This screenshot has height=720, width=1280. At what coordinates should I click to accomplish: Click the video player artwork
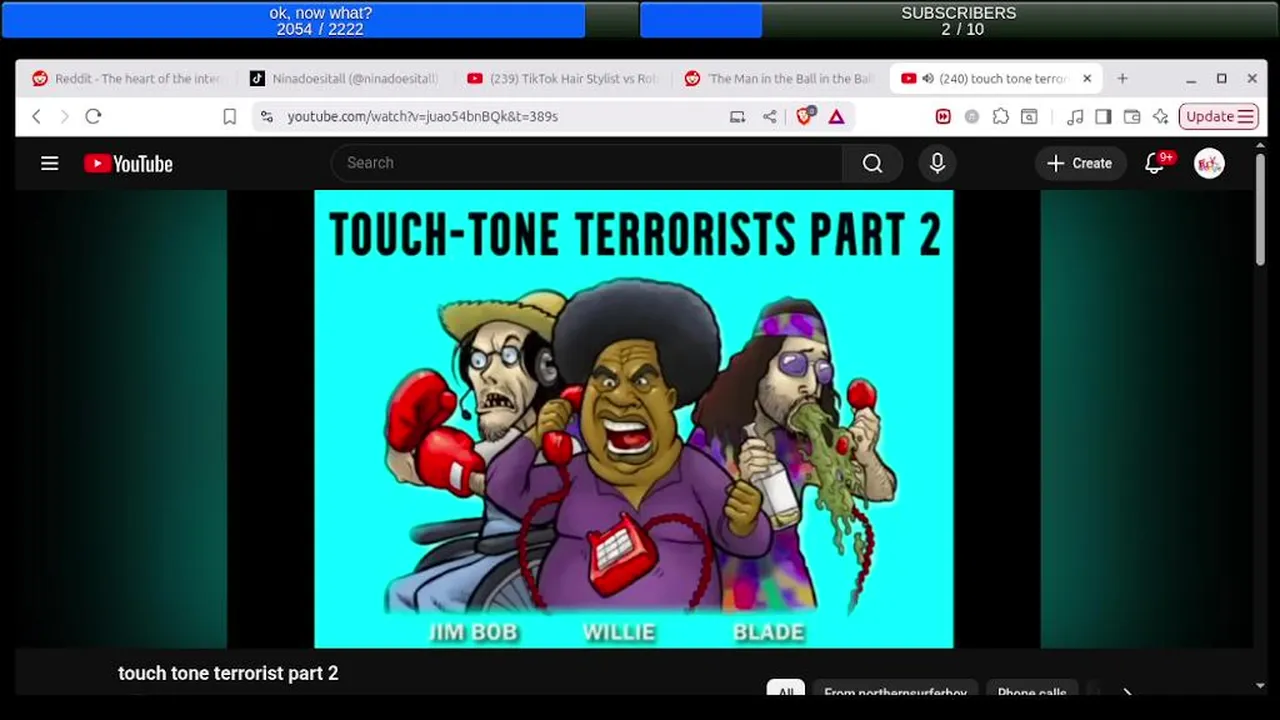[634, 419]
